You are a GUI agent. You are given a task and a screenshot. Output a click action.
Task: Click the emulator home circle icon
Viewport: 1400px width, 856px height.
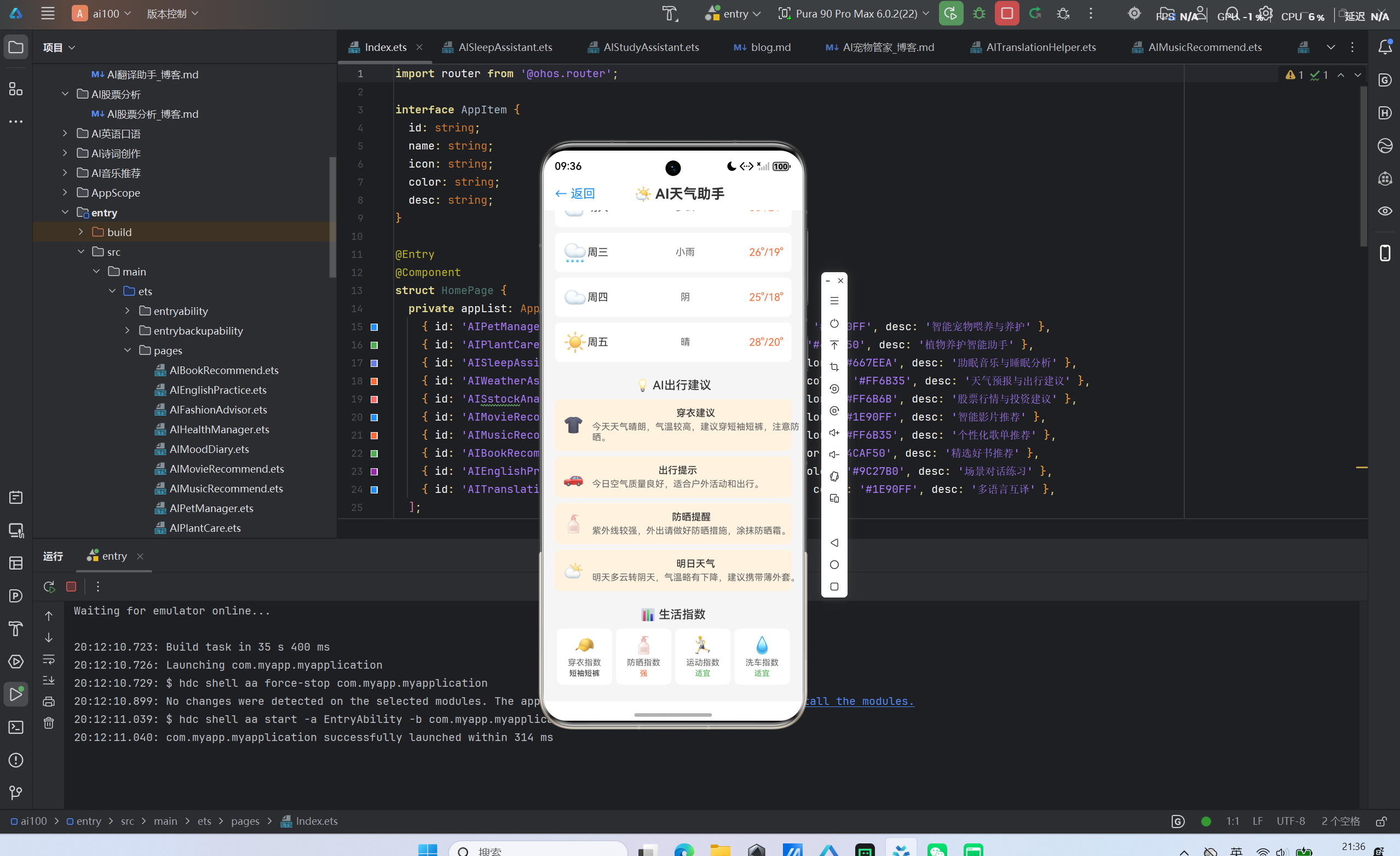tap(834, 565)
